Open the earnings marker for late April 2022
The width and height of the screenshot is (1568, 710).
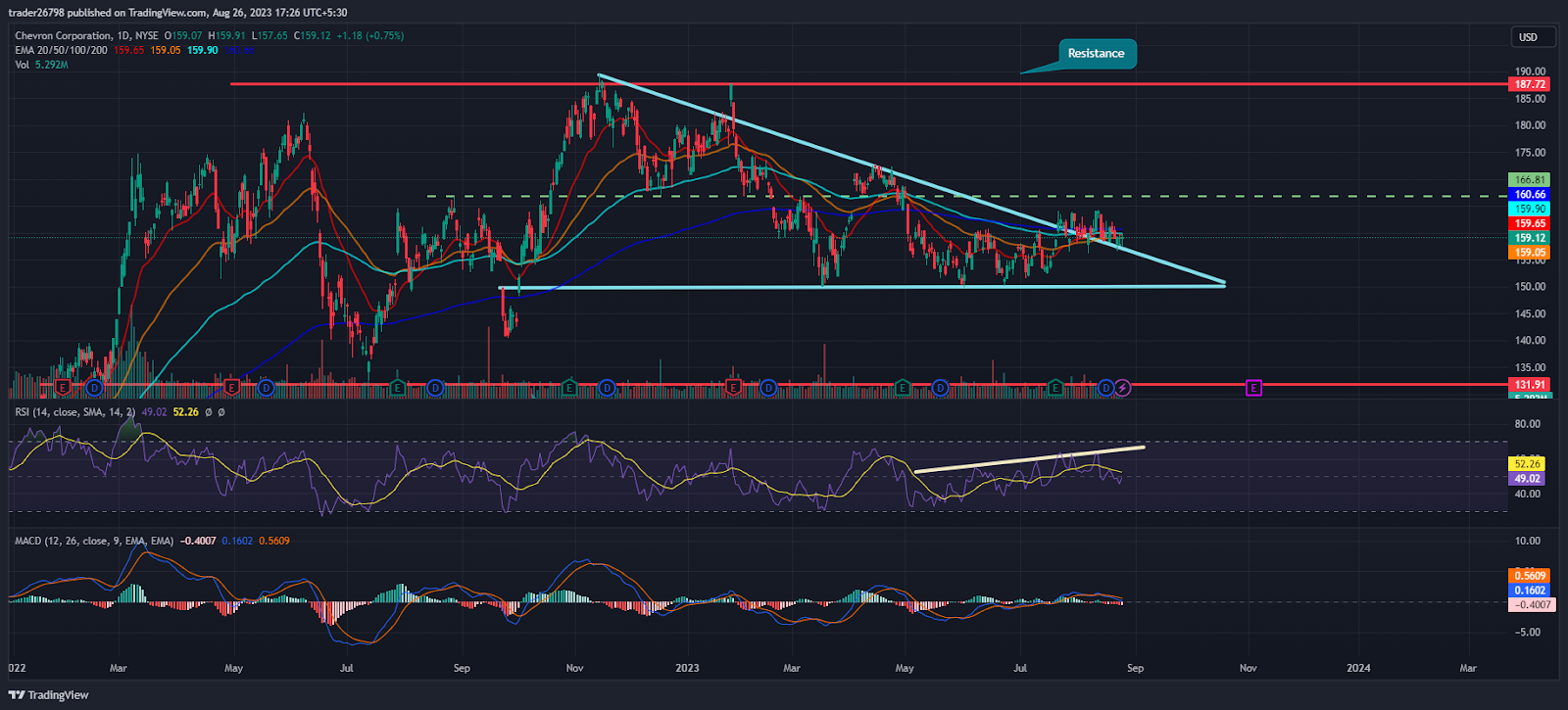click(232, 388)
